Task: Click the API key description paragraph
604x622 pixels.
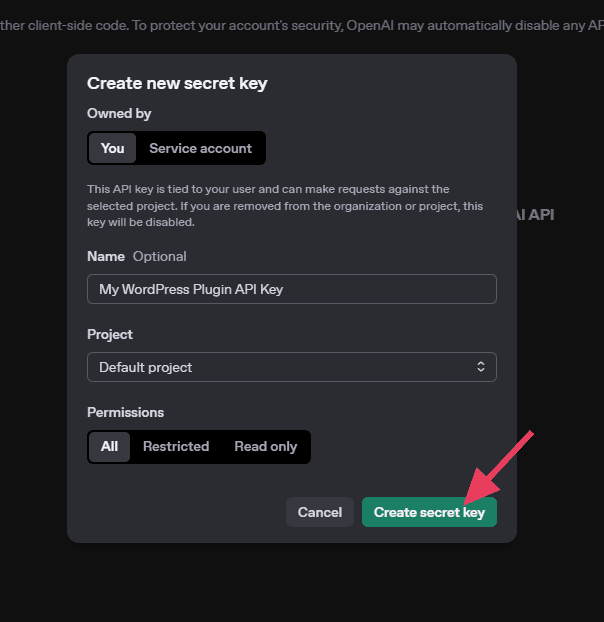Action: pos(285,205)
